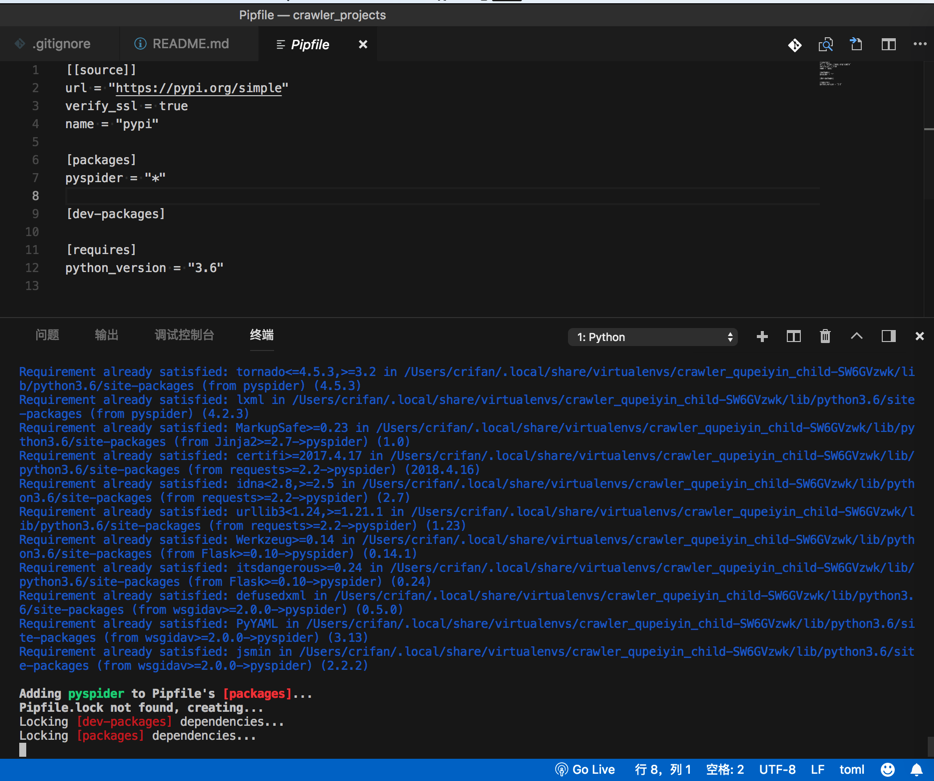Close the Pipfile tab
The height and width of the screenshot is (781, 934).
pos(363,45)
